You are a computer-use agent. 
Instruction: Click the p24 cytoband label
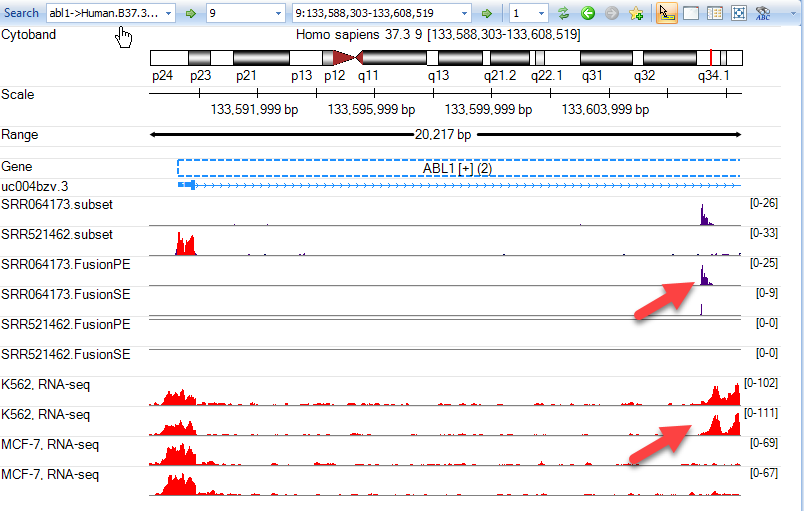point(163,76)
